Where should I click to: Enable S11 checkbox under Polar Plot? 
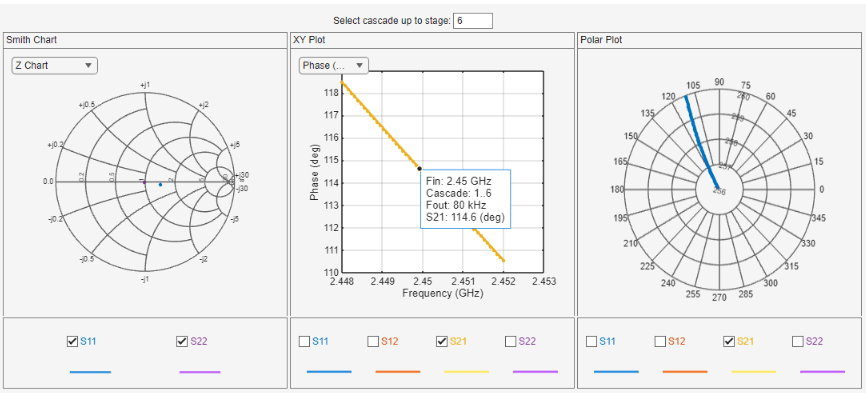coord(591,342)
